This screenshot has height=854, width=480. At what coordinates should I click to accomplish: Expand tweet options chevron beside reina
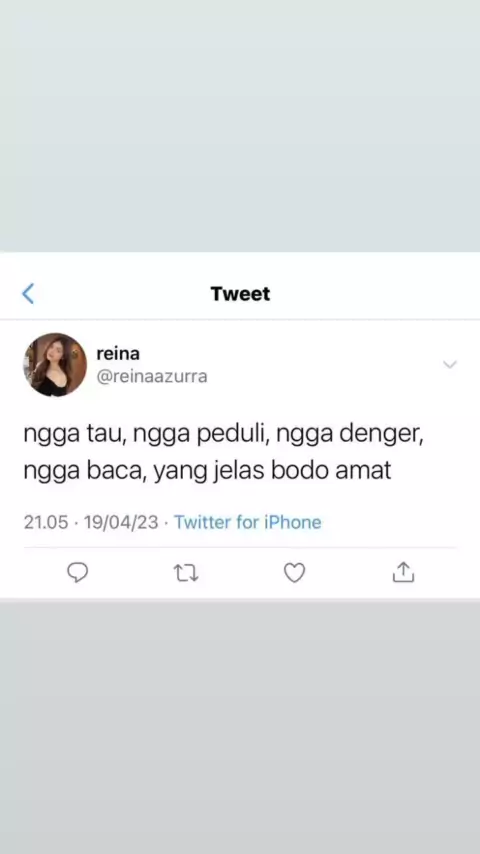pyautogui.click(x=450, y=364)
